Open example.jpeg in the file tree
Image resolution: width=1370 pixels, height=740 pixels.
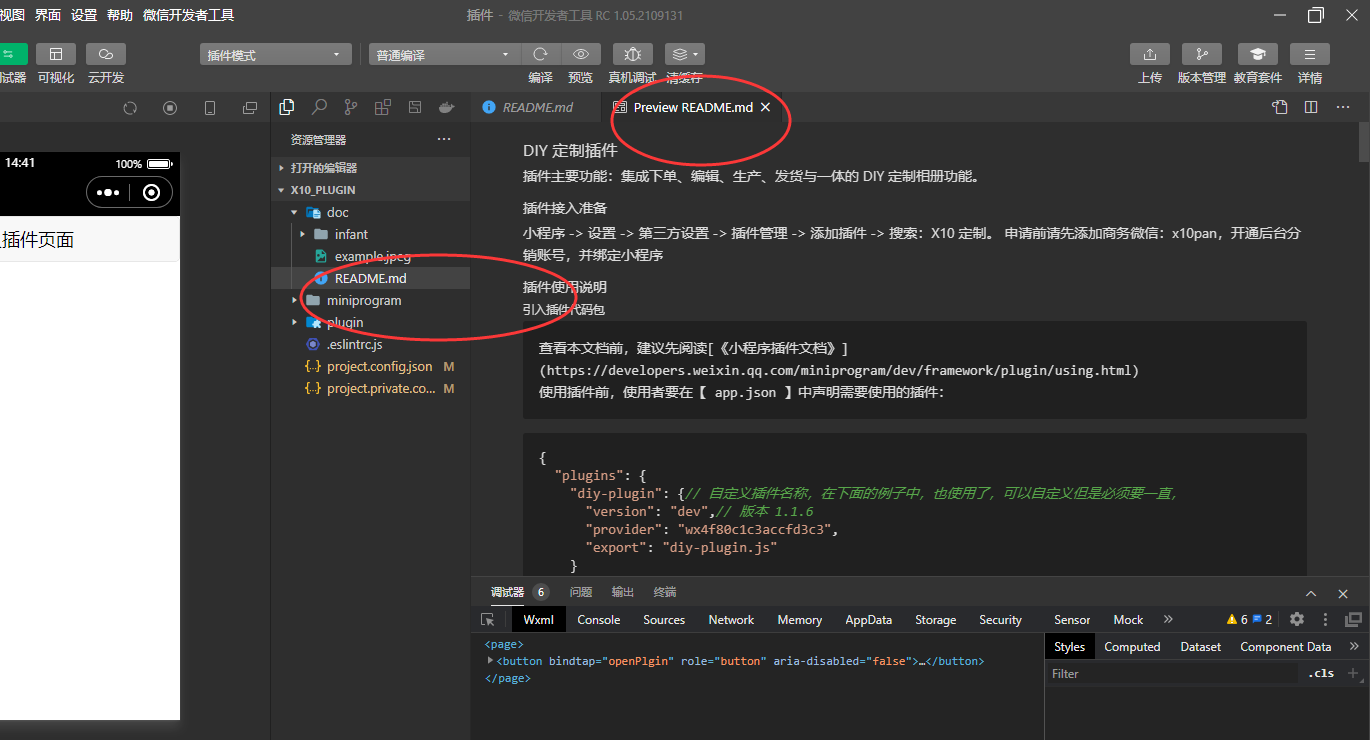tap(370, 256)
